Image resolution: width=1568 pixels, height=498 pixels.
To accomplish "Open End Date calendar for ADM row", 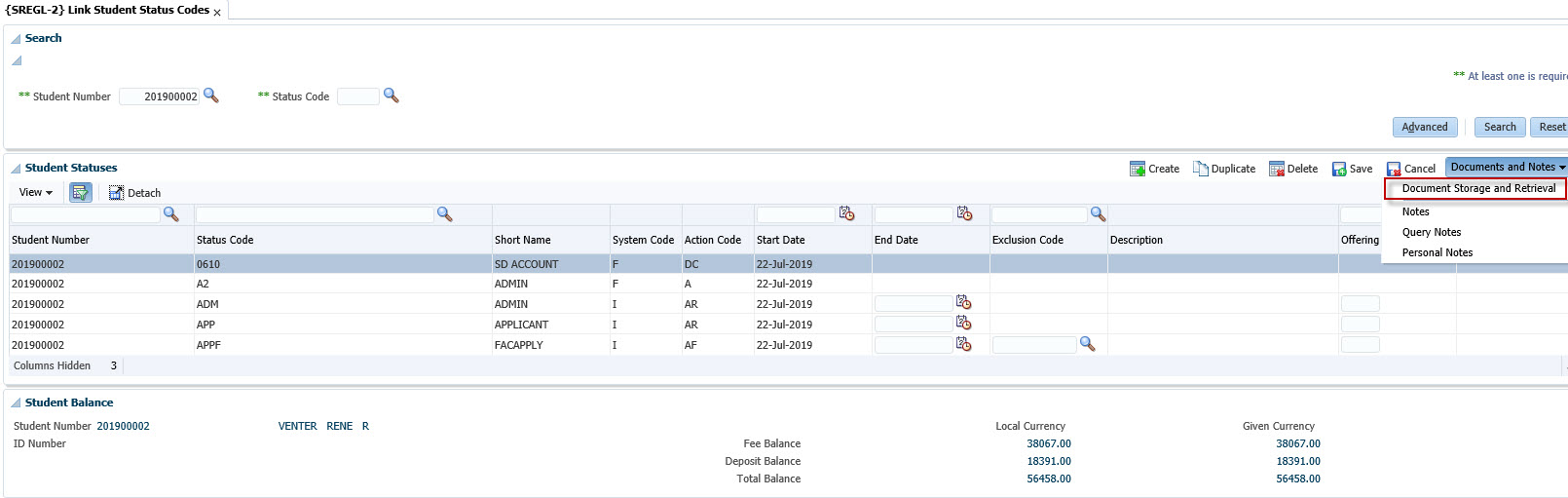I will tap(963, 303).
